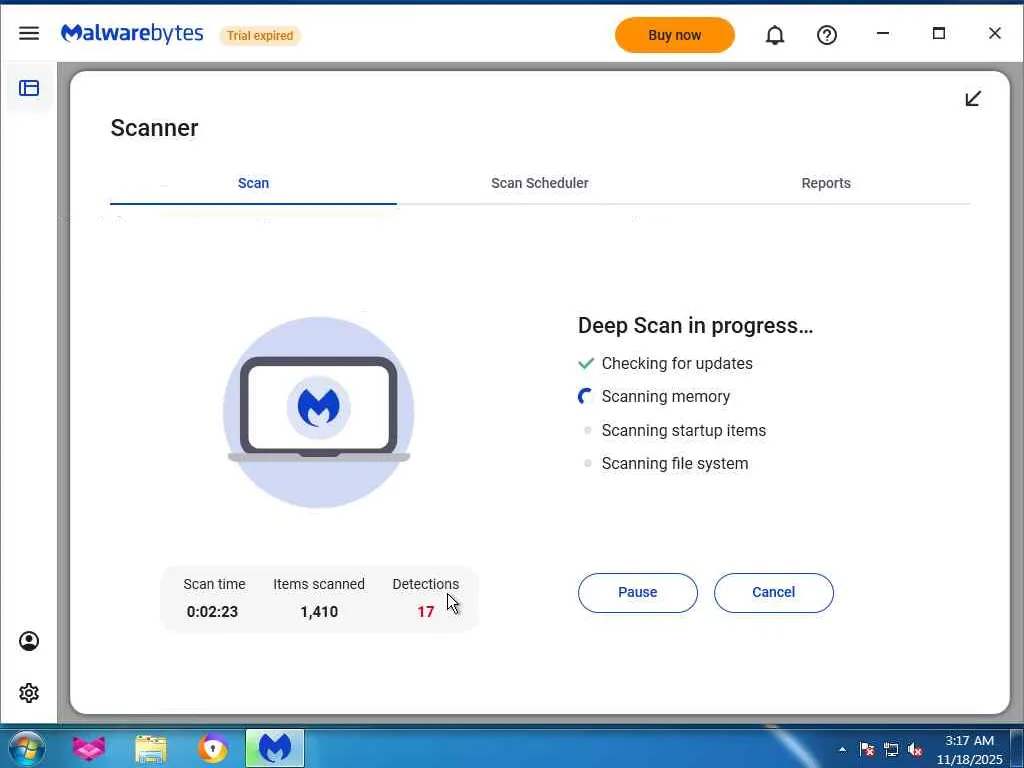The image size is (1024, 768).
Task: Open the notifications bell
Action: tap(775, 35)
